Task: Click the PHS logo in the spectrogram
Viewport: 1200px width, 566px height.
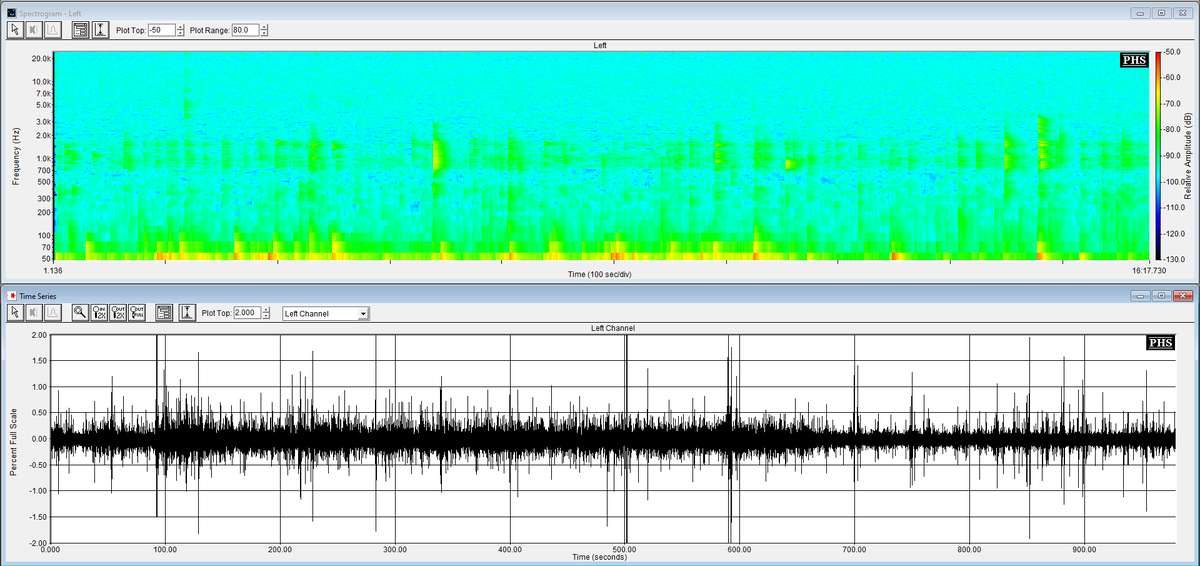Action: point(1135,60)
